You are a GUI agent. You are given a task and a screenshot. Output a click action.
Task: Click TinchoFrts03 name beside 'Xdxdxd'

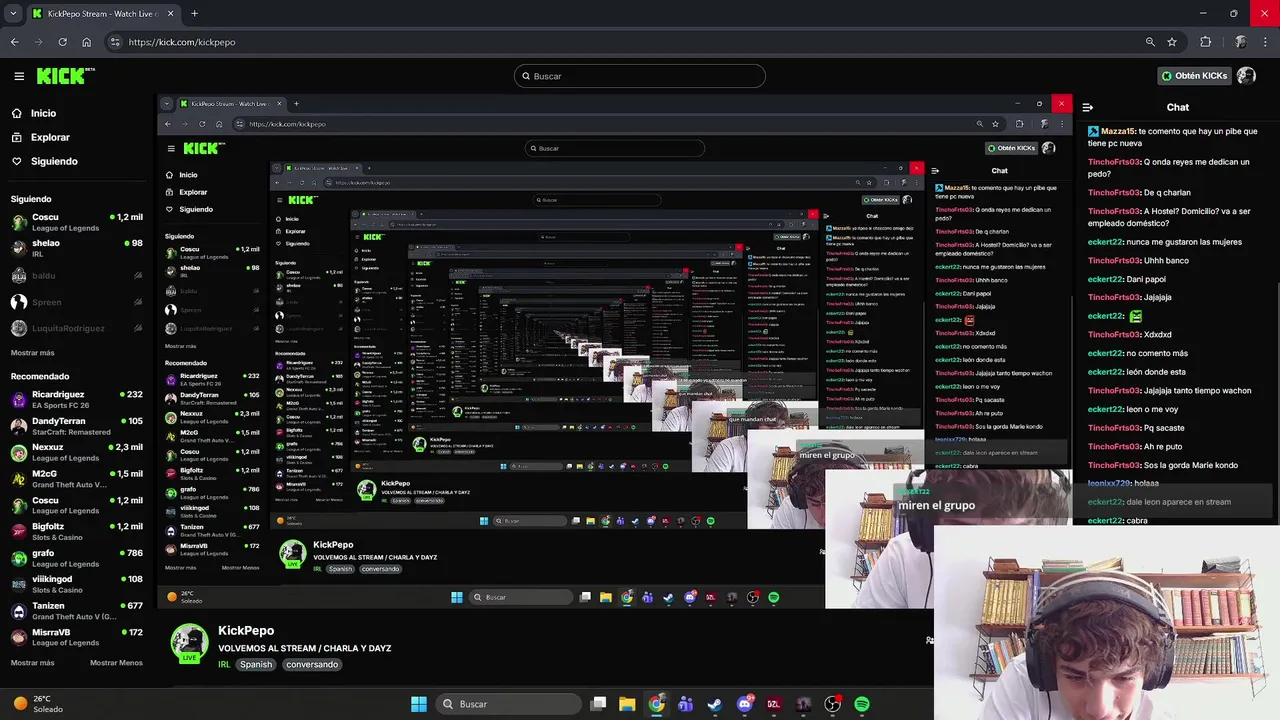1114,334
